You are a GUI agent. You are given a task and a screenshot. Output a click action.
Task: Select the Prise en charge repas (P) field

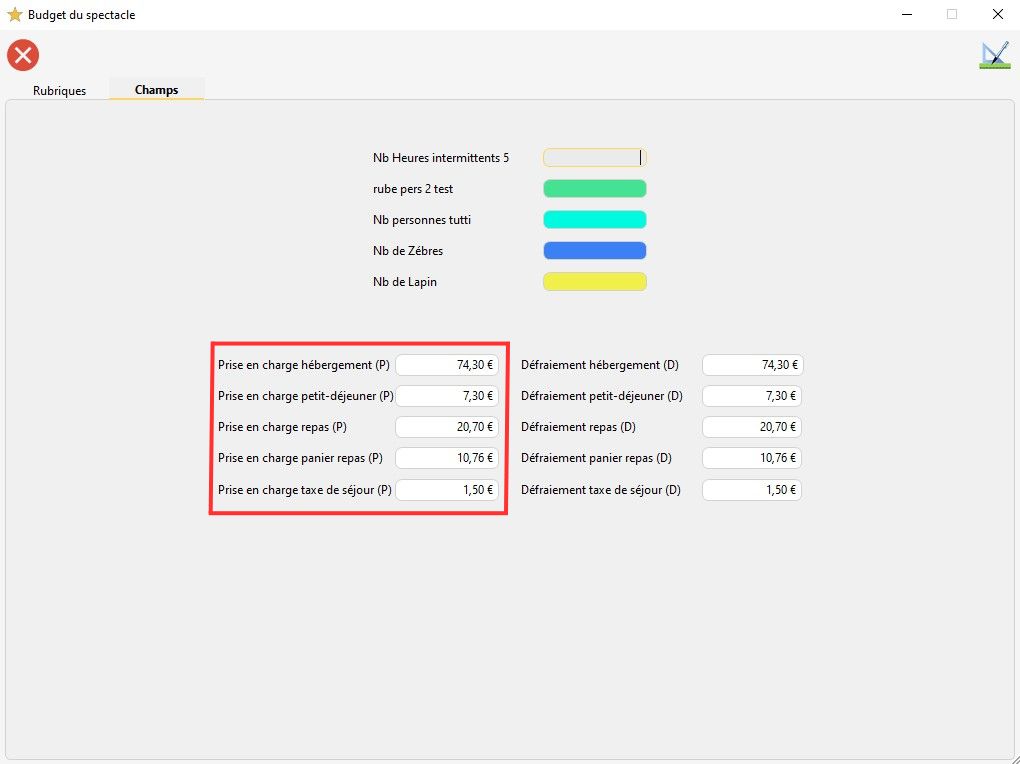tap(447, 427)
